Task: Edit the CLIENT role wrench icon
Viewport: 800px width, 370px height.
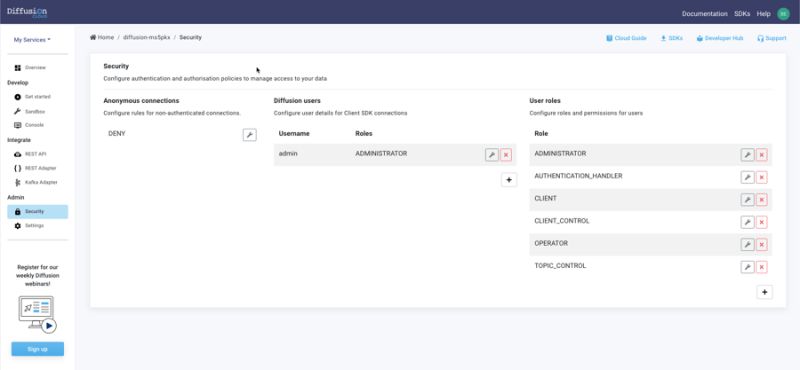Action: coord(747,200)
